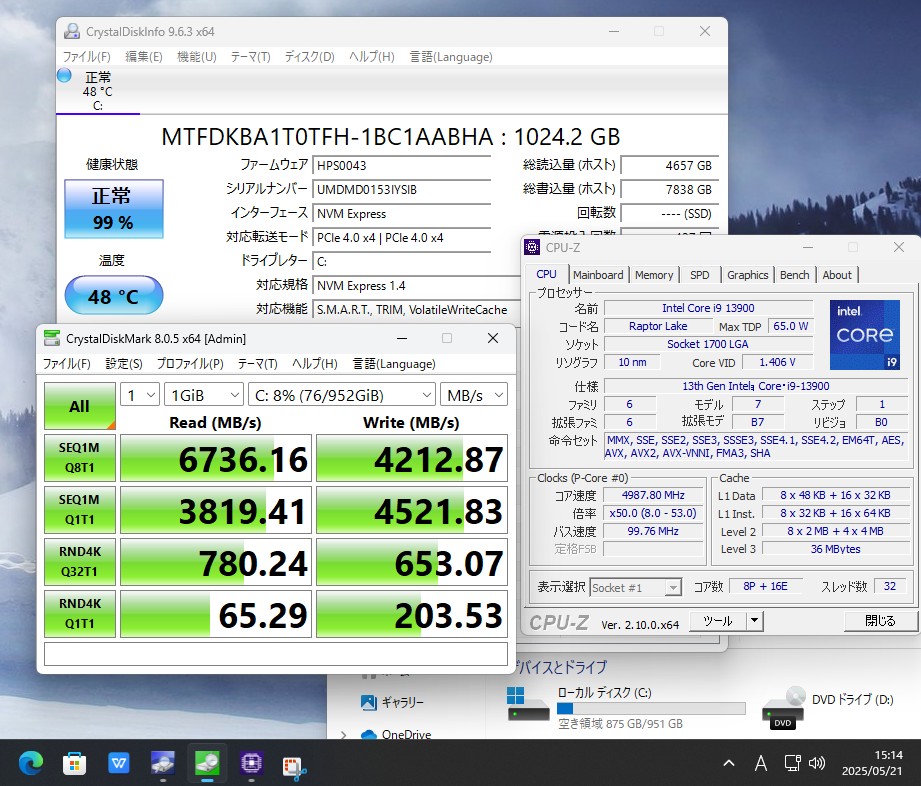Run all benchmarks with the All button
This screenshot has height=786, width=921.
pos(80,406)
